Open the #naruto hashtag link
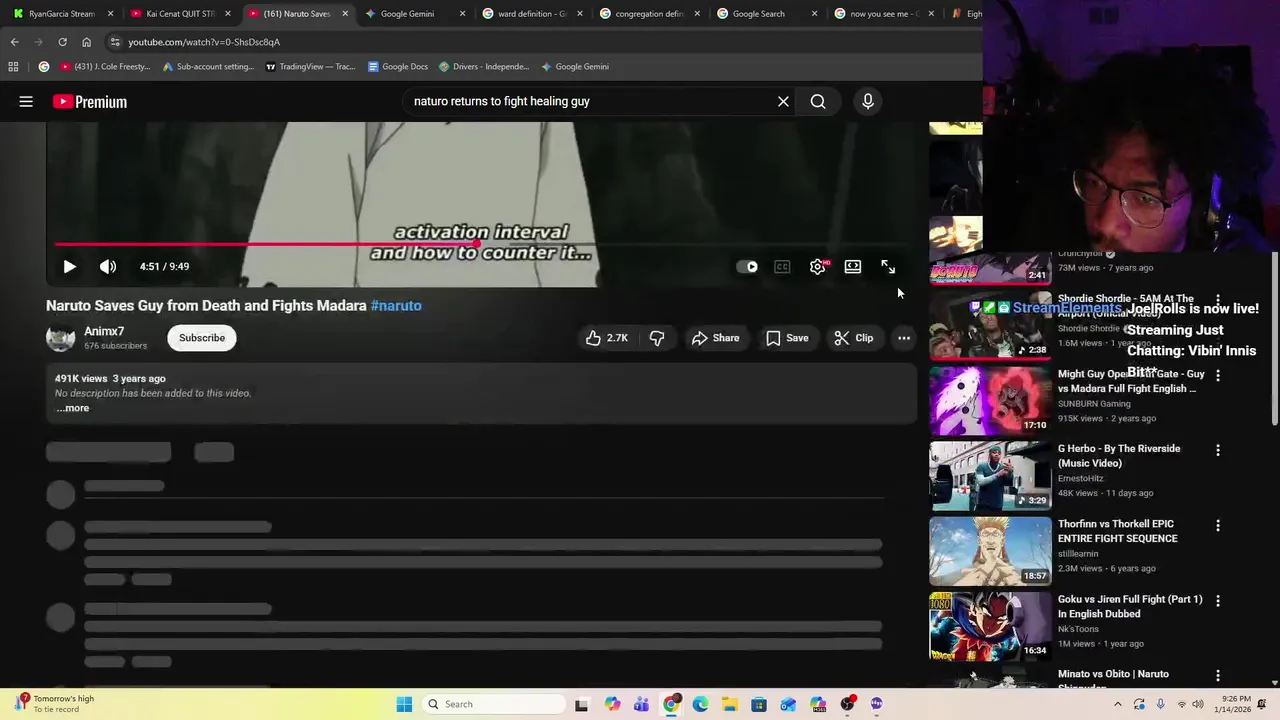This screenshot has height=720, width=1280. point(396,306)
